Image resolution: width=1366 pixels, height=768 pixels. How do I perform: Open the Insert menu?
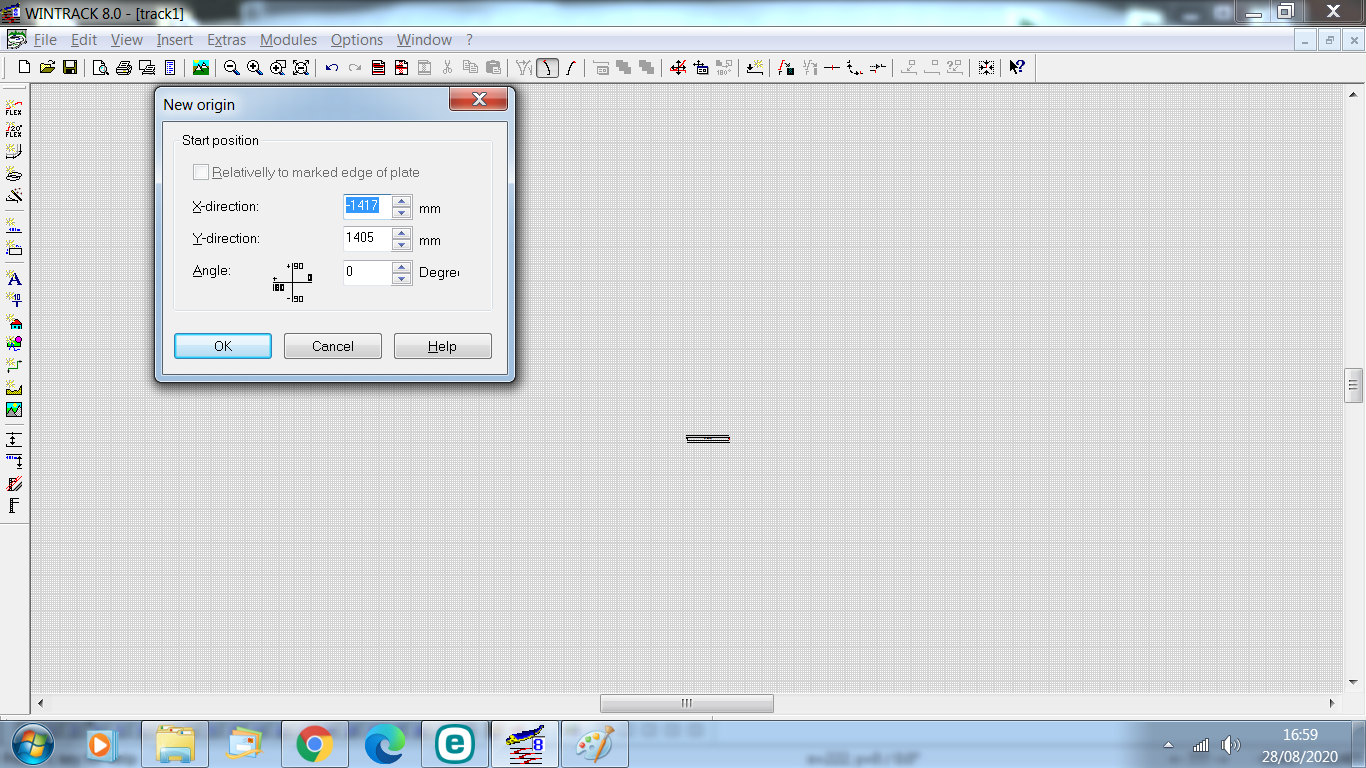(175, 40)
